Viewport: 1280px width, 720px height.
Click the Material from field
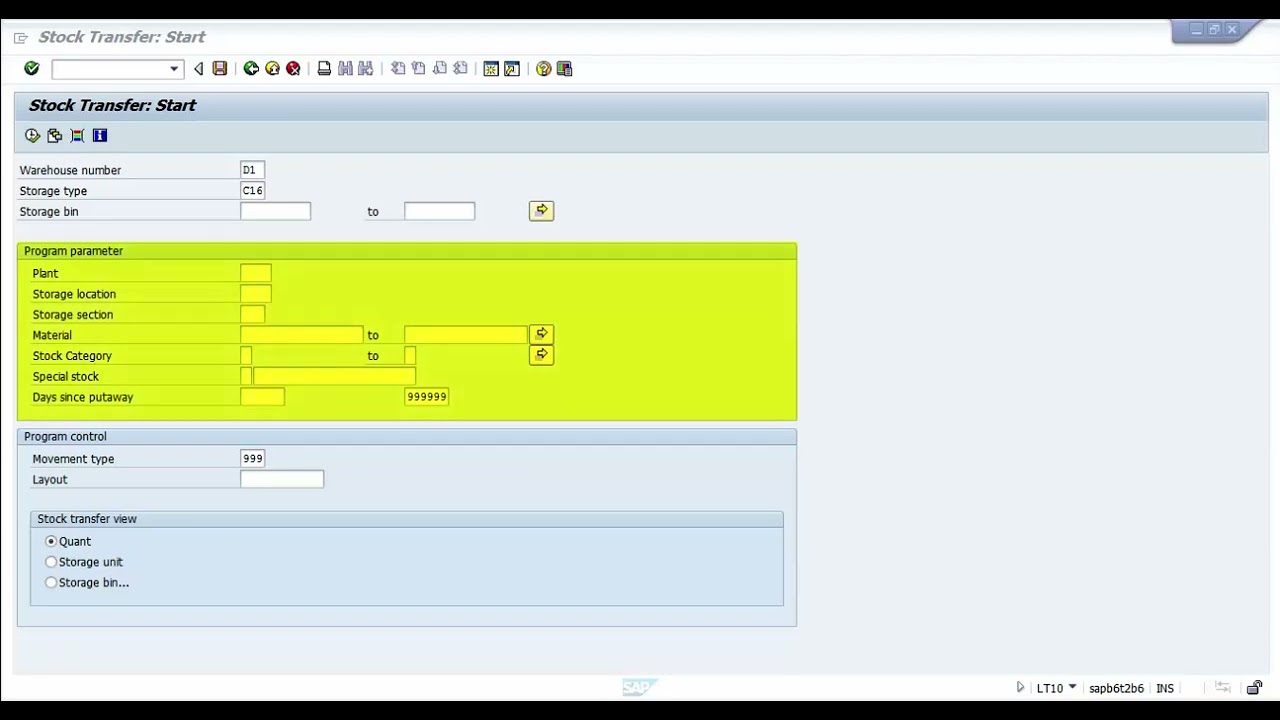coord(301,335)
